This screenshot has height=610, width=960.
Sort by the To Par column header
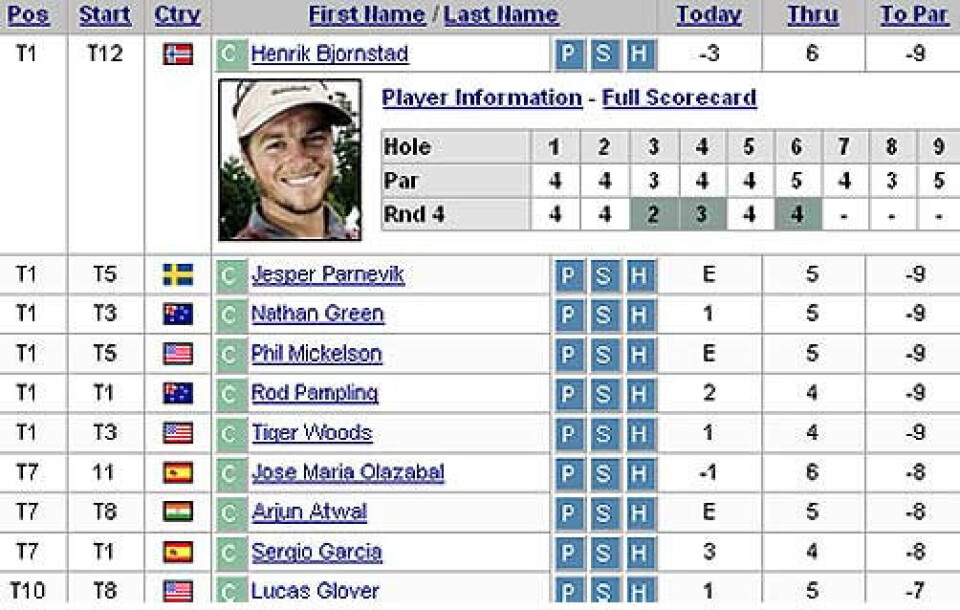point(913,15)
